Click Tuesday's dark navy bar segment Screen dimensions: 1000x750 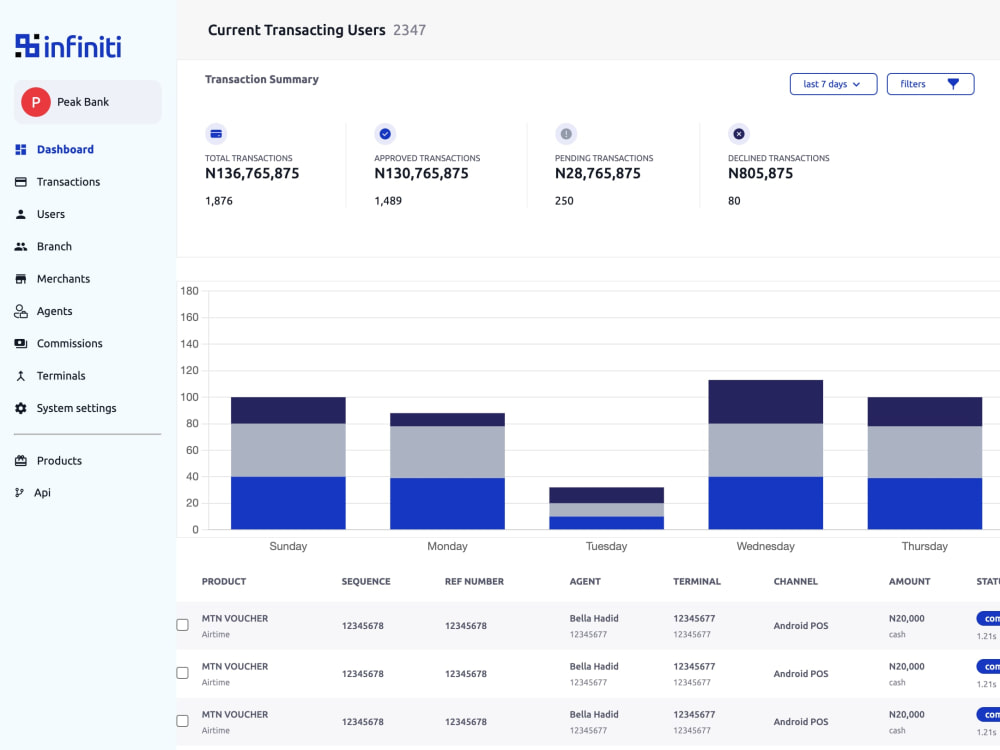607,496
